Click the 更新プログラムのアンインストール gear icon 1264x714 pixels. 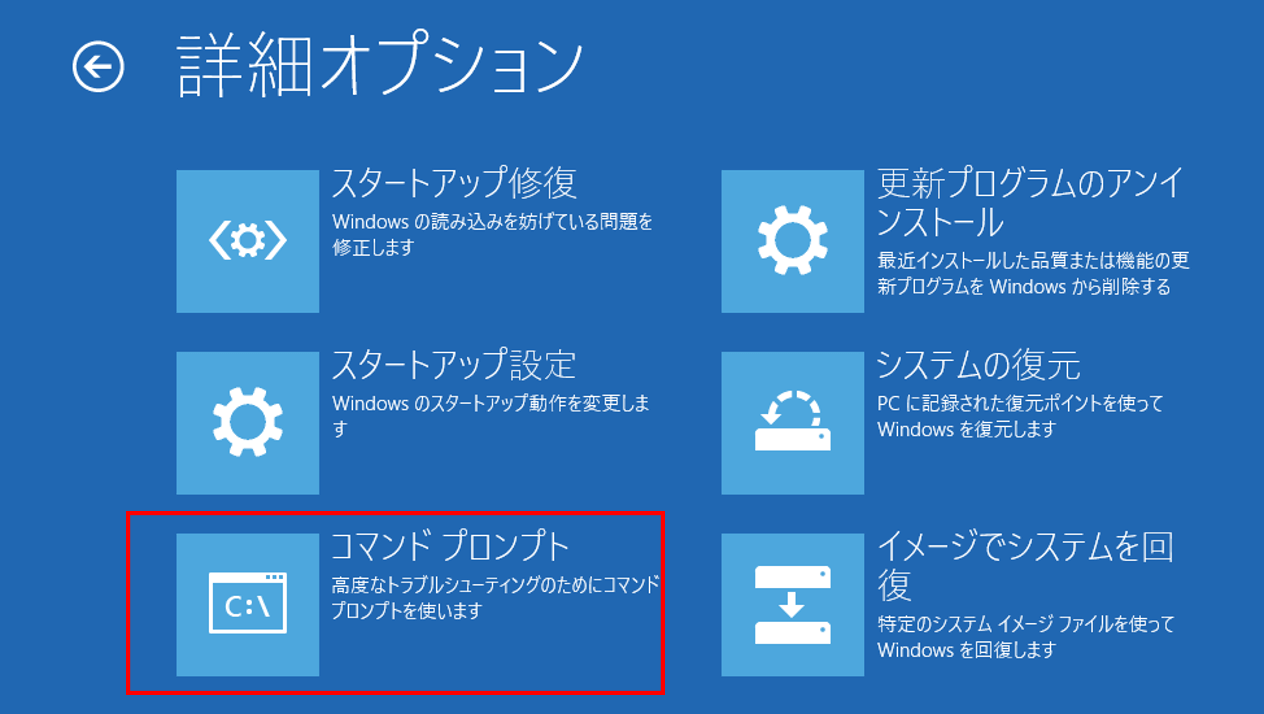(x=791, y=240)
